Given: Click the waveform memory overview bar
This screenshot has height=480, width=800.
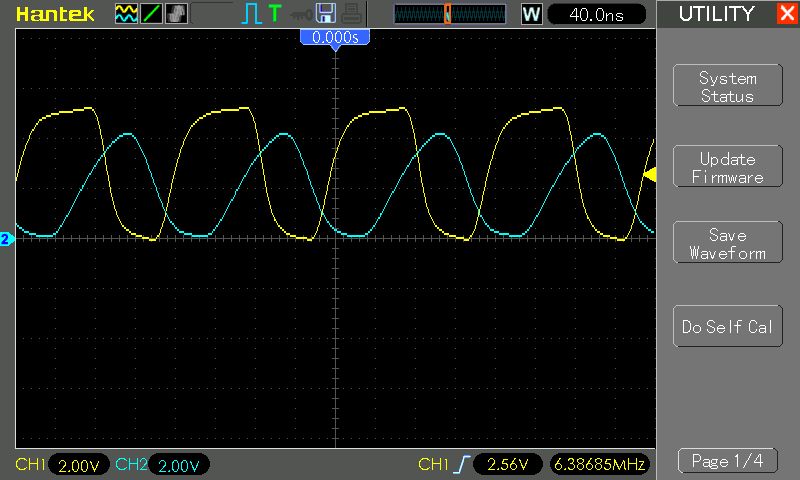Looking at the screenshot, I should click(449, 14).
